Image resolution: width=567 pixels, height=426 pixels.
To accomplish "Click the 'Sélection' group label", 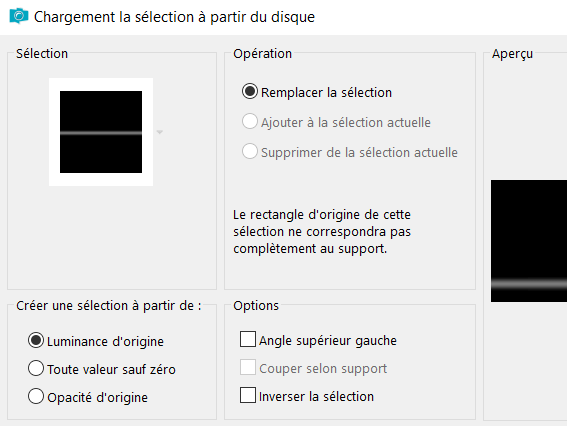I will [x=42, y=54].
